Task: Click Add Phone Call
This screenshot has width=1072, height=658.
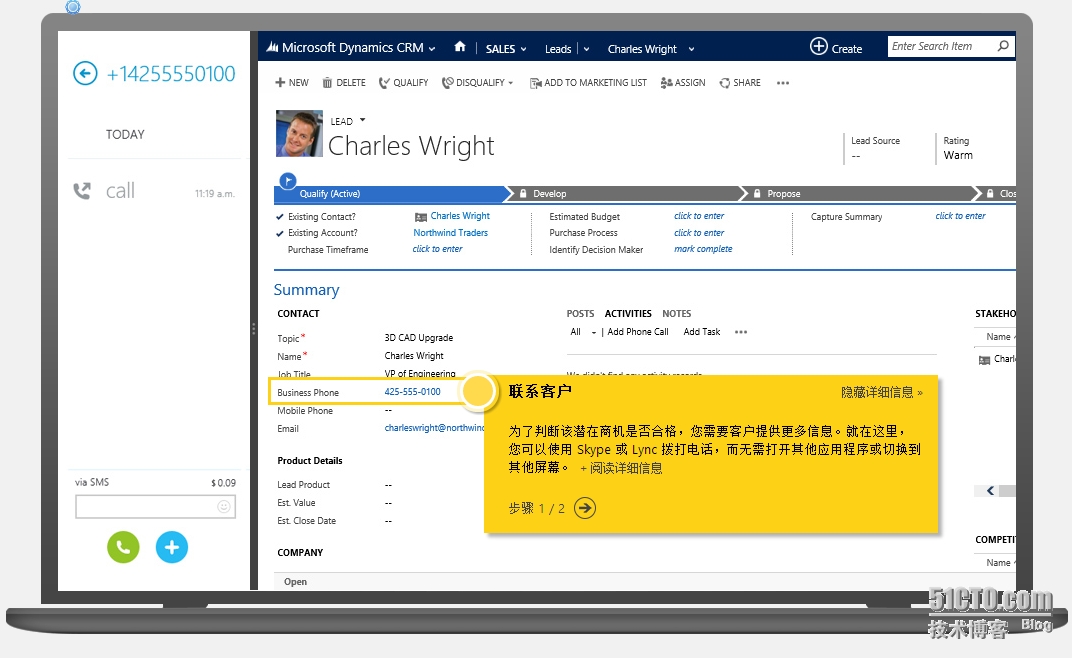Action: pyautogui.click(x=638, y=332)
